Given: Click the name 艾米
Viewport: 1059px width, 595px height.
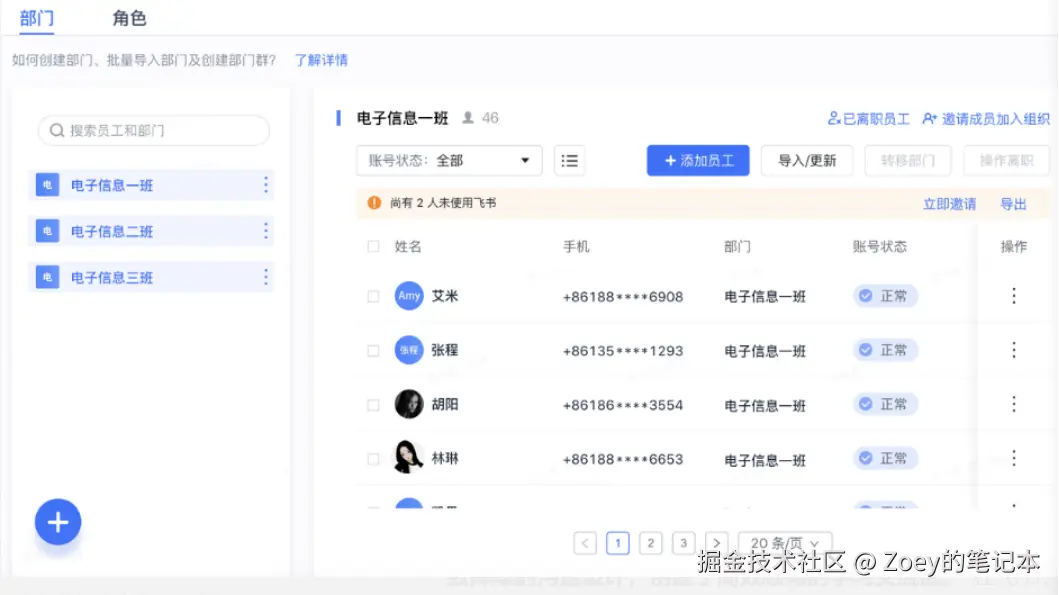Looking at the screenshot, I should 444,296.
